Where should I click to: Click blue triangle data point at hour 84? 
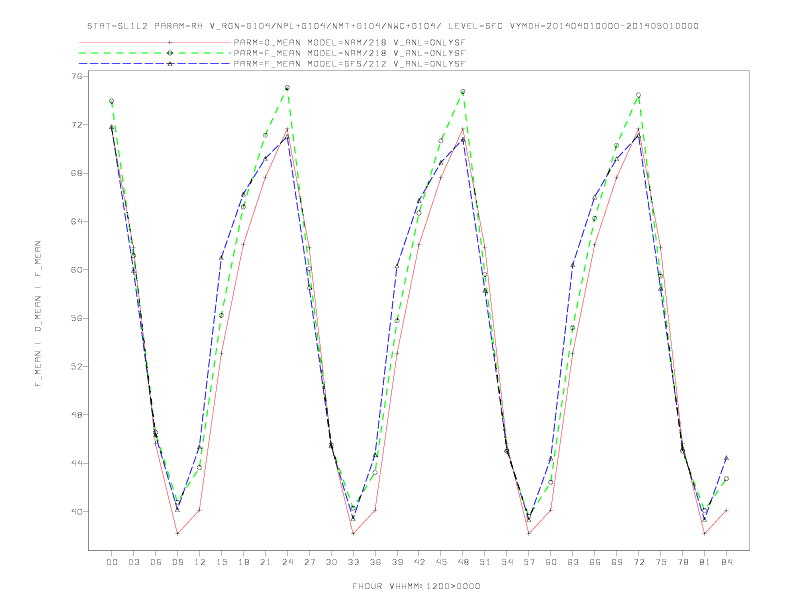pos(726,458)
